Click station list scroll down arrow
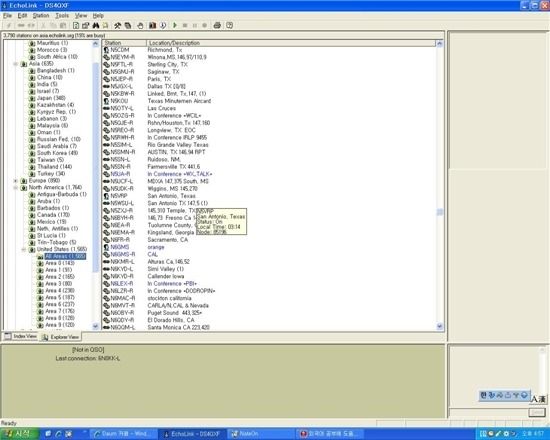The height and width of the screenshot is (440, 550). tap(440, 326)
